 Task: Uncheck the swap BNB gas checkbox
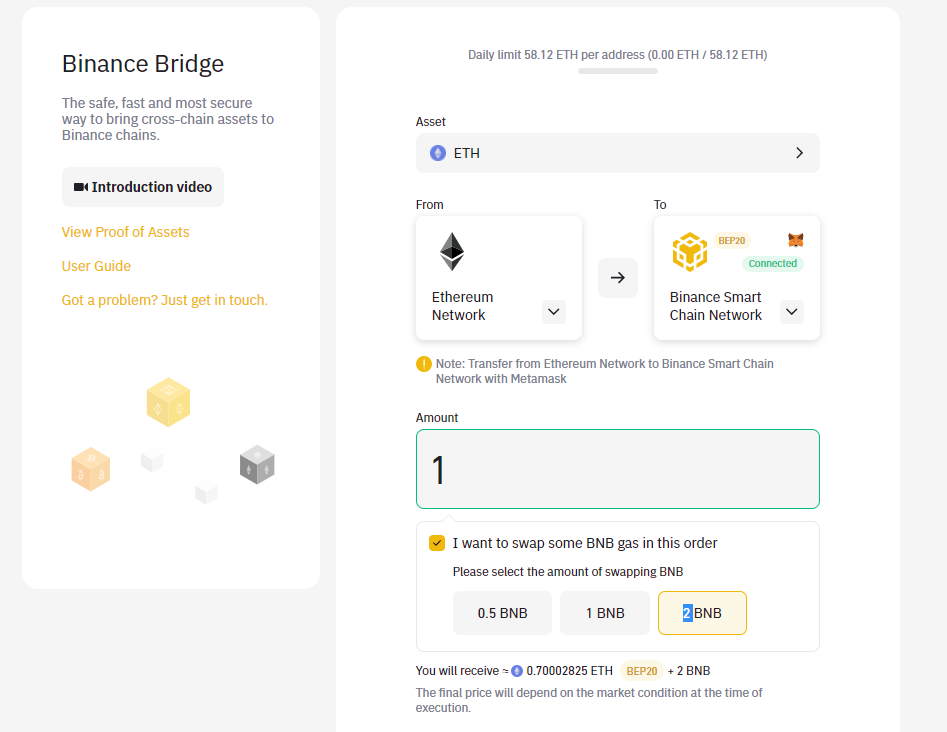[437, 543]
